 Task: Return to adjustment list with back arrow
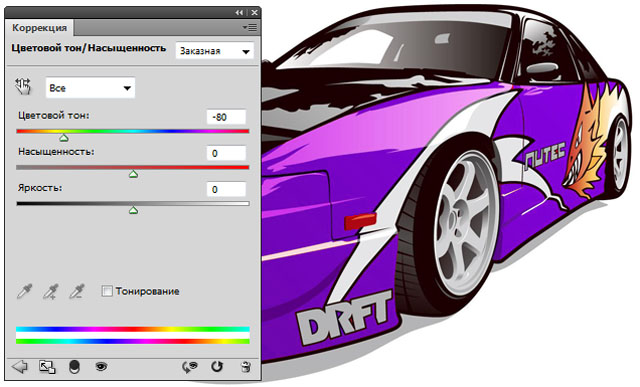pos(20,367)
